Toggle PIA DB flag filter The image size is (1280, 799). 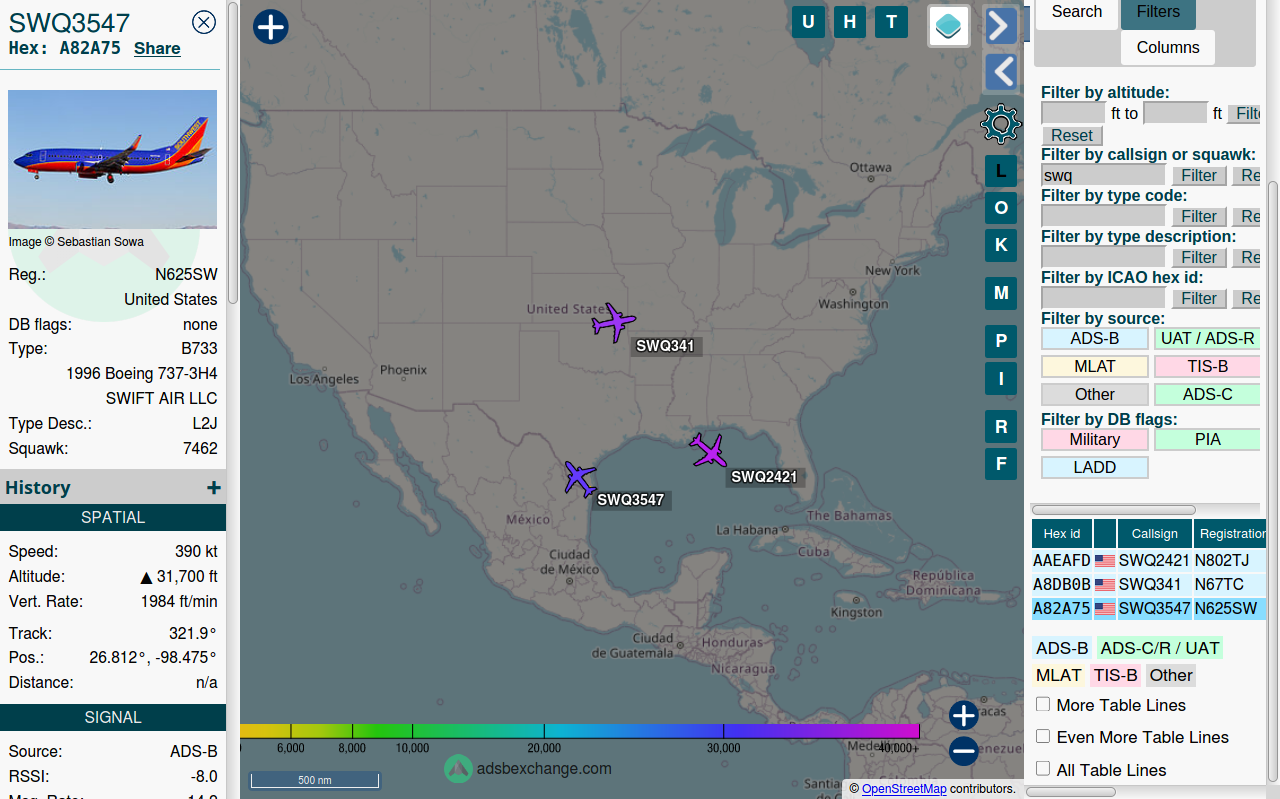pyautogui.click(x=1207, y=440)
